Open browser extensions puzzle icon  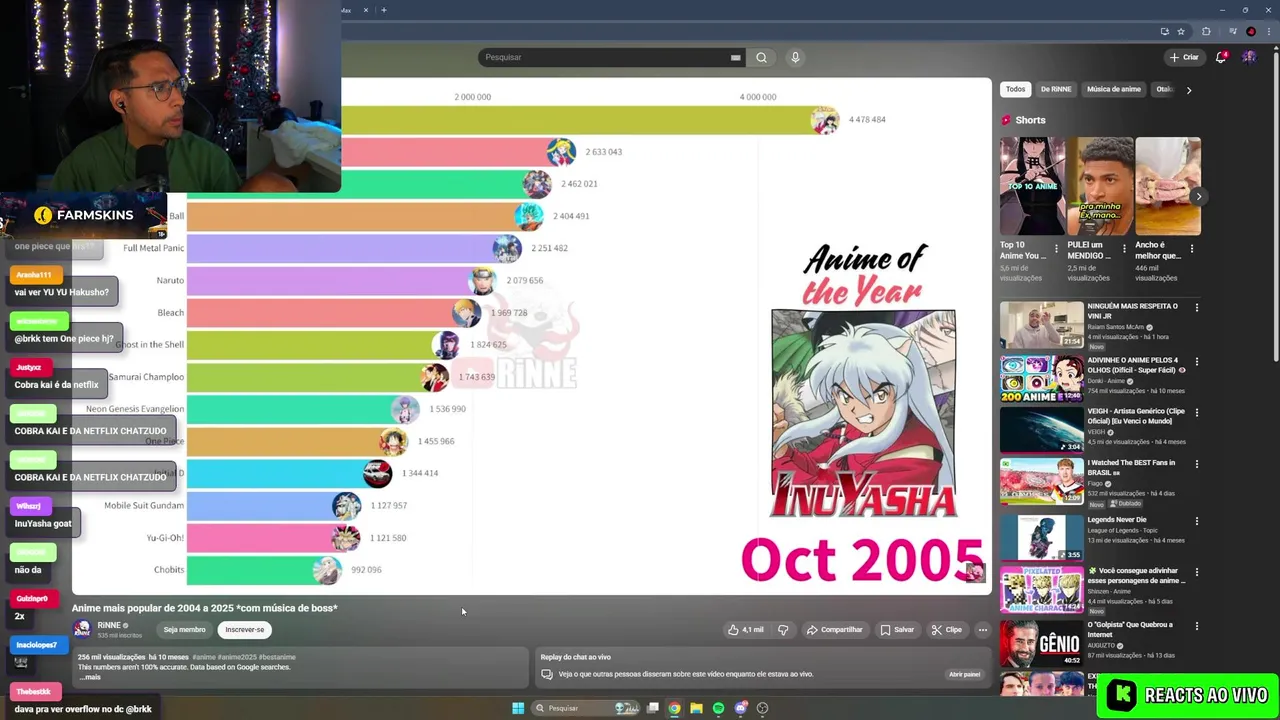click(1206, 32)
